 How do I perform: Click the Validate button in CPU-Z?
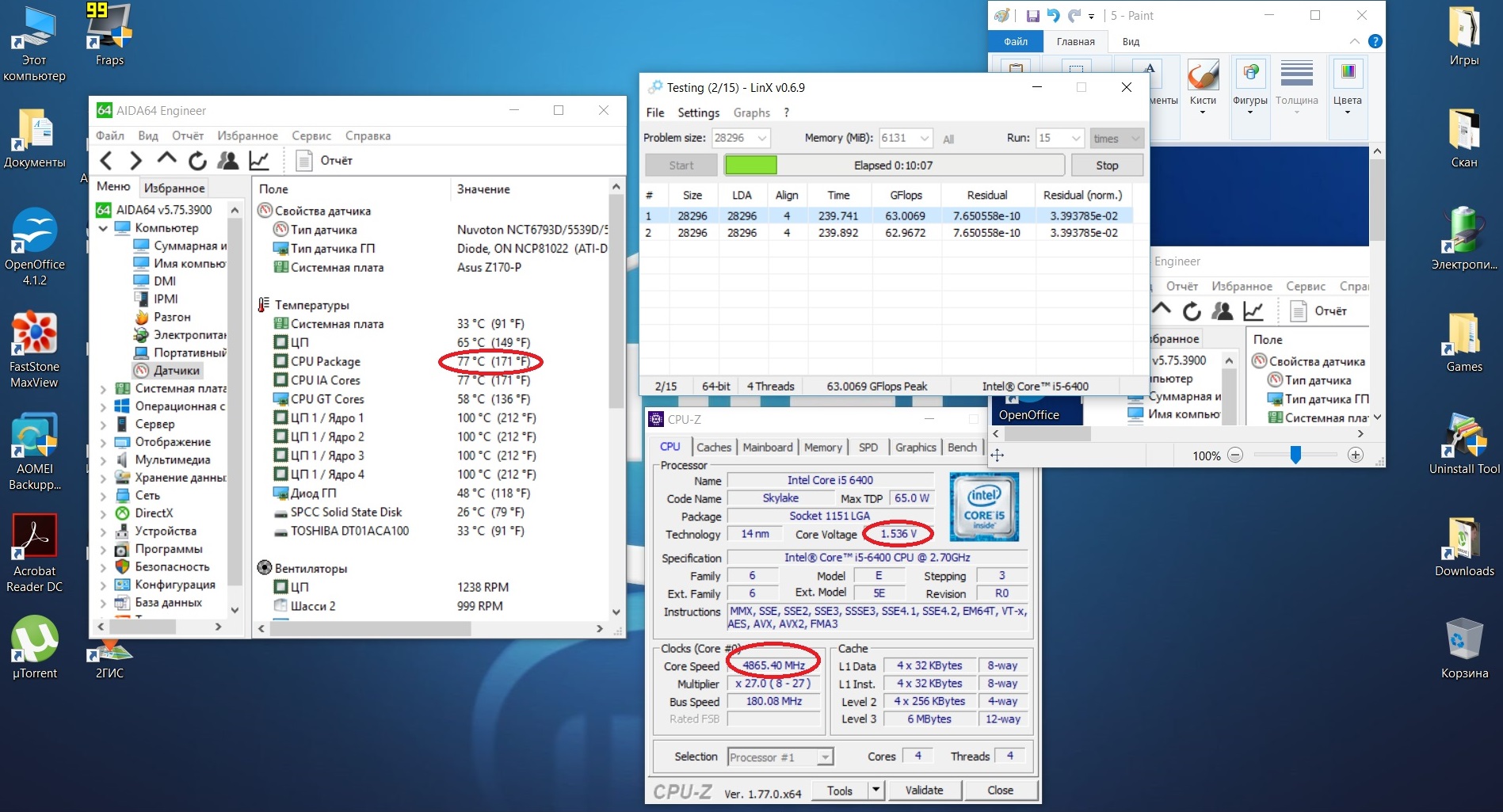point(924,790)
